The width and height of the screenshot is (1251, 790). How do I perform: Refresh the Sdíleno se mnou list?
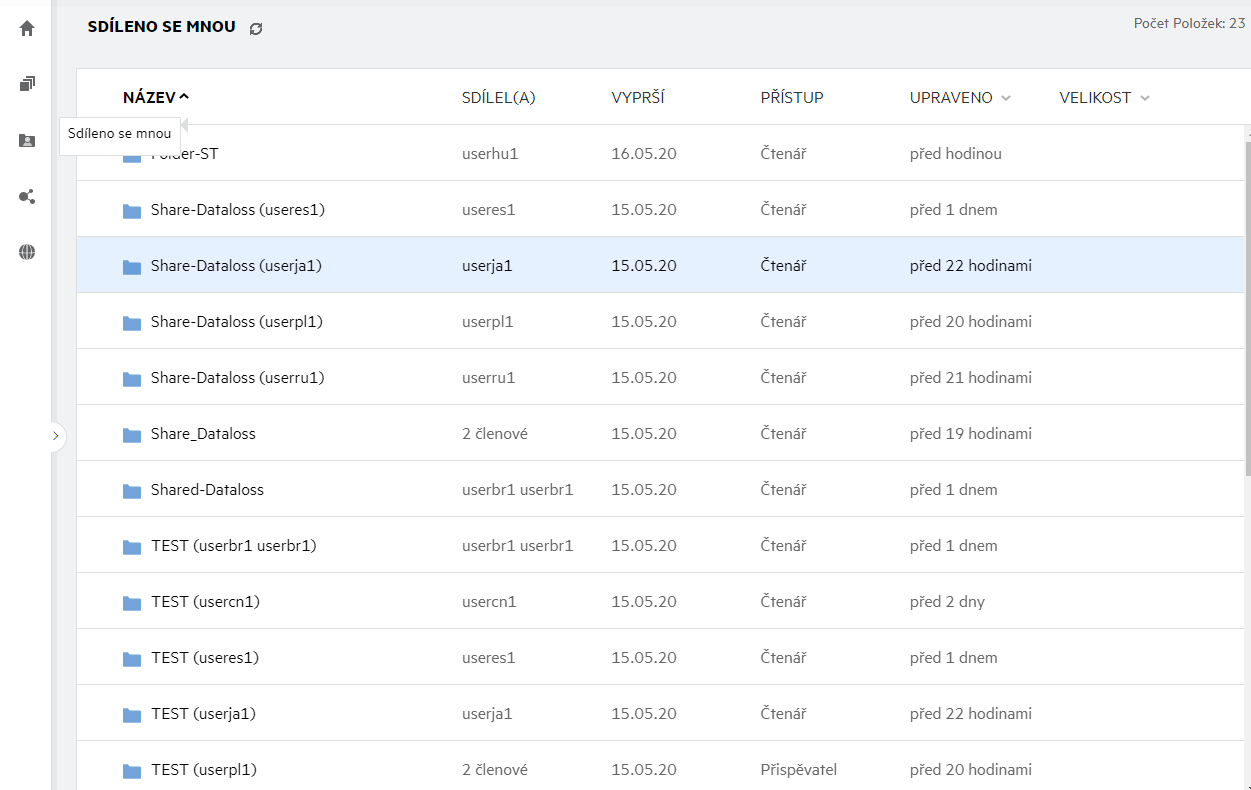[x=256, y=29]
